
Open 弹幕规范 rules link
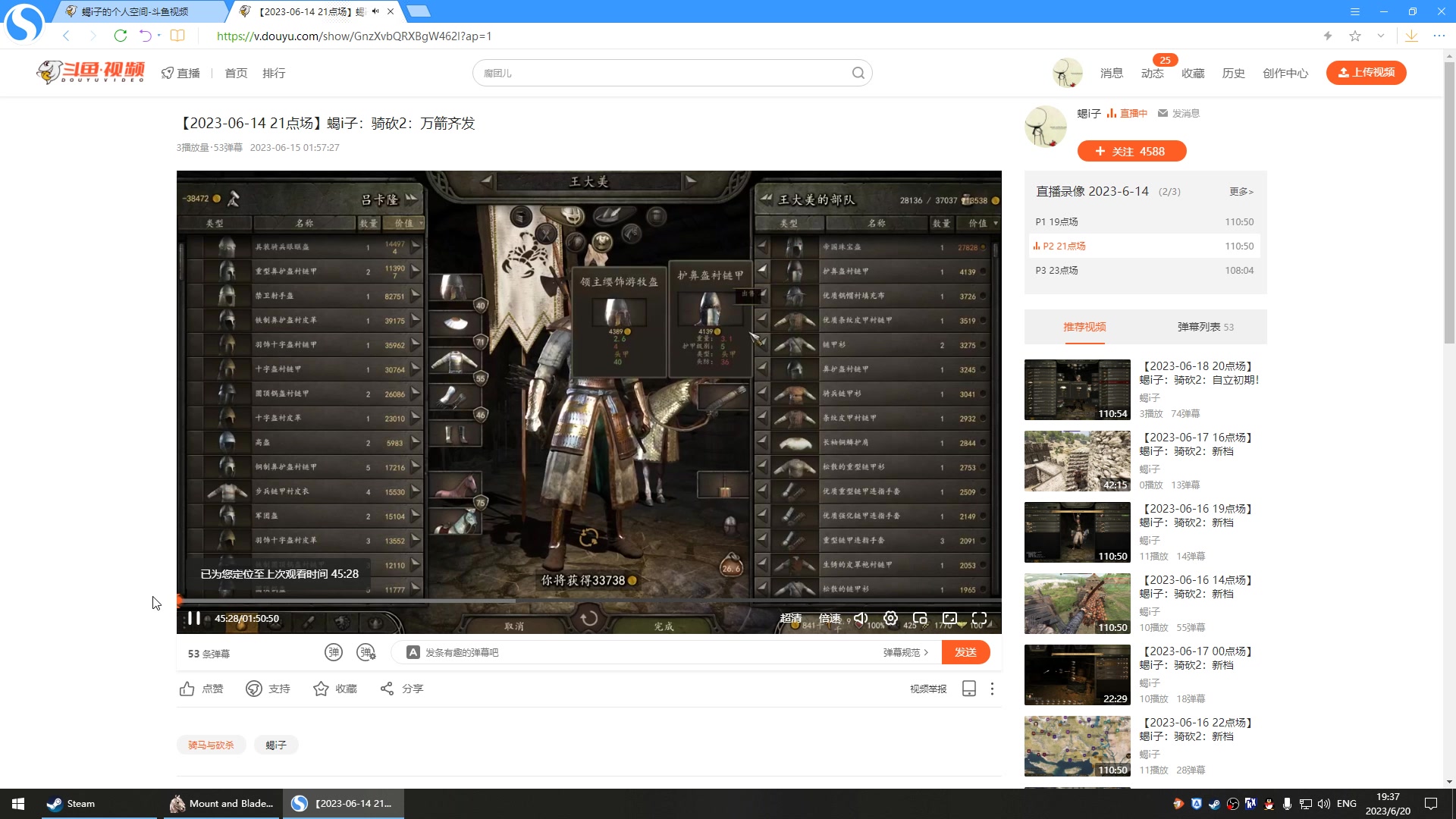coord(905,652)
